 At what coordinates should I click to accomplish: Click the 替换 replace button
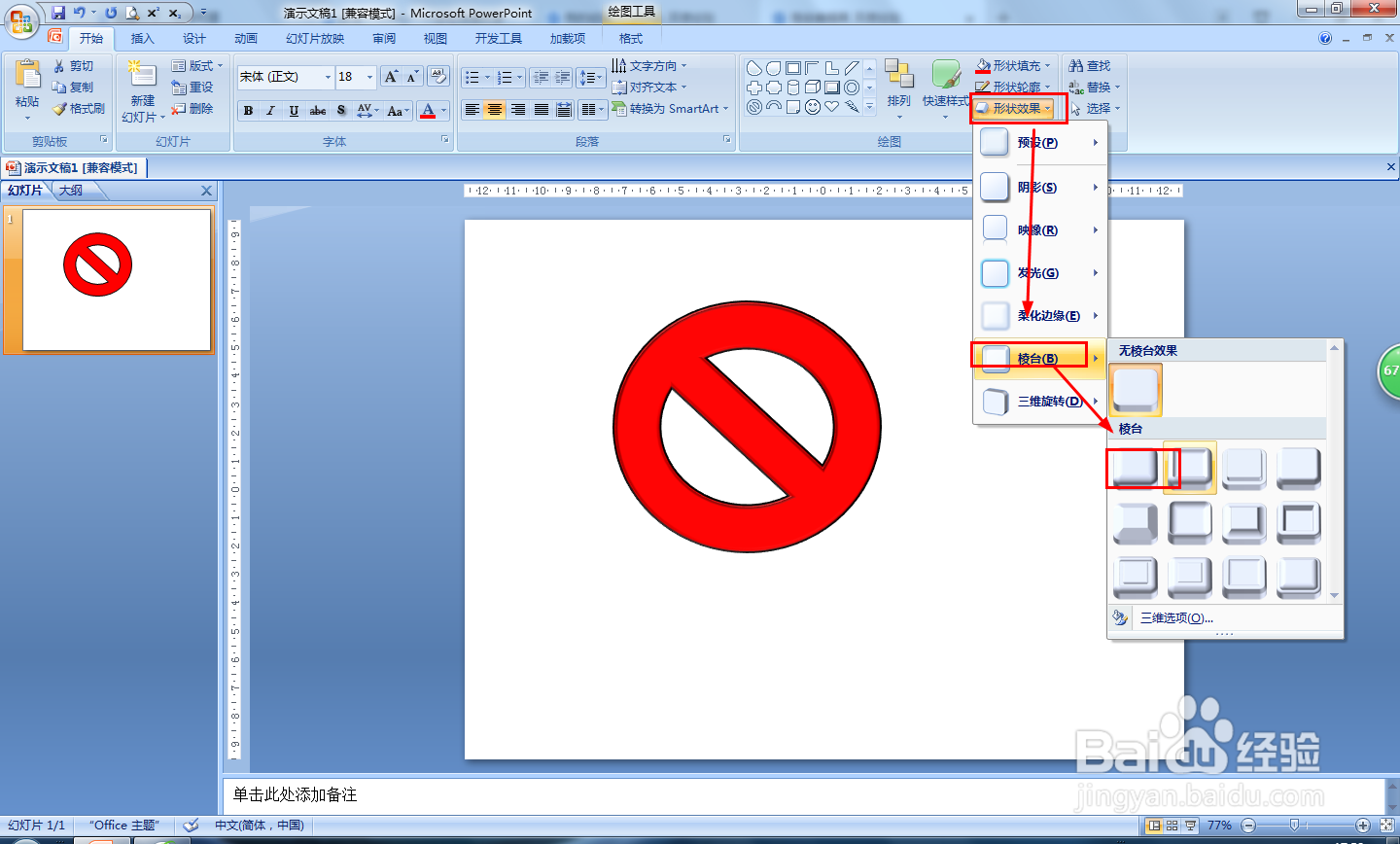click(1095, 88)
